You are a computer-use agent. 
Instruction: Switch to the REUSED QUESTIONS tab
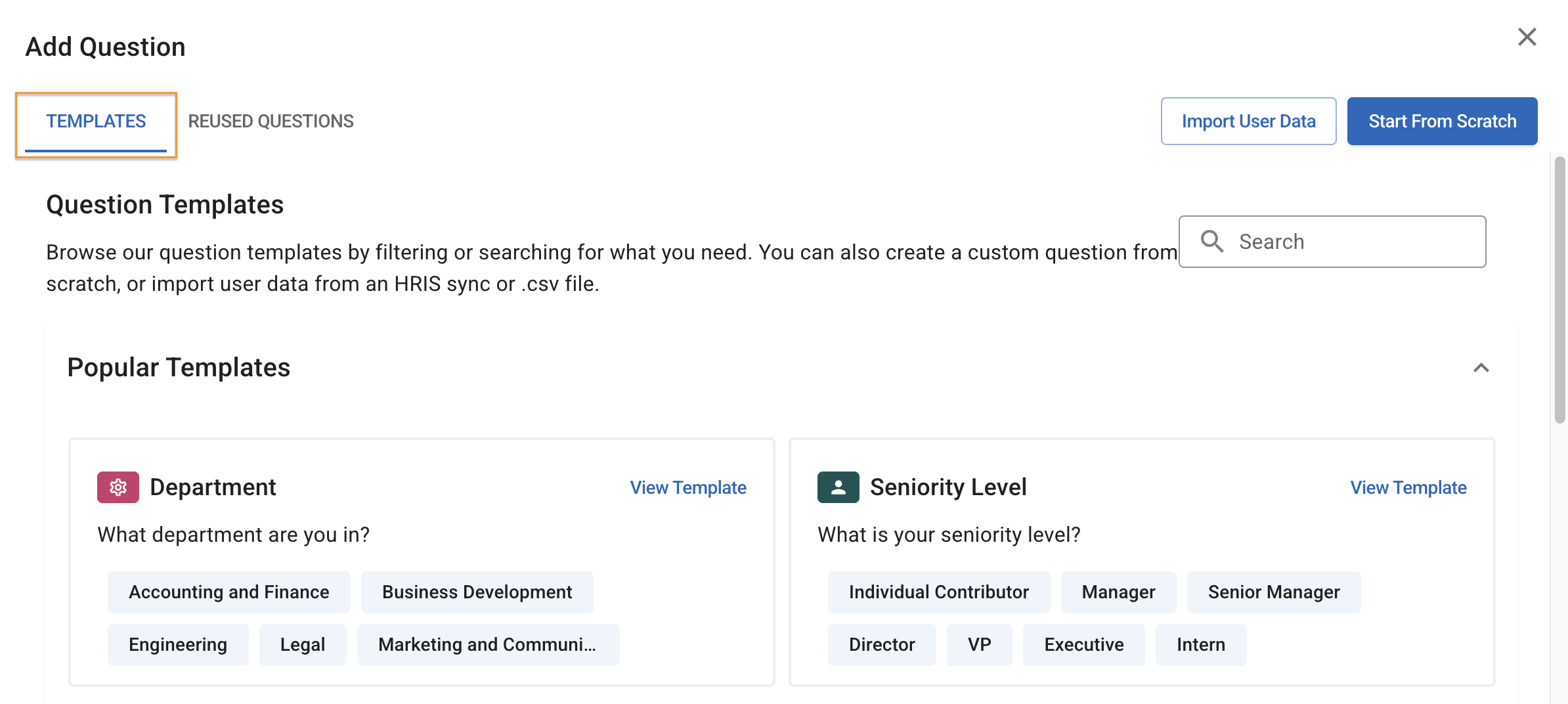click(271, 121)
